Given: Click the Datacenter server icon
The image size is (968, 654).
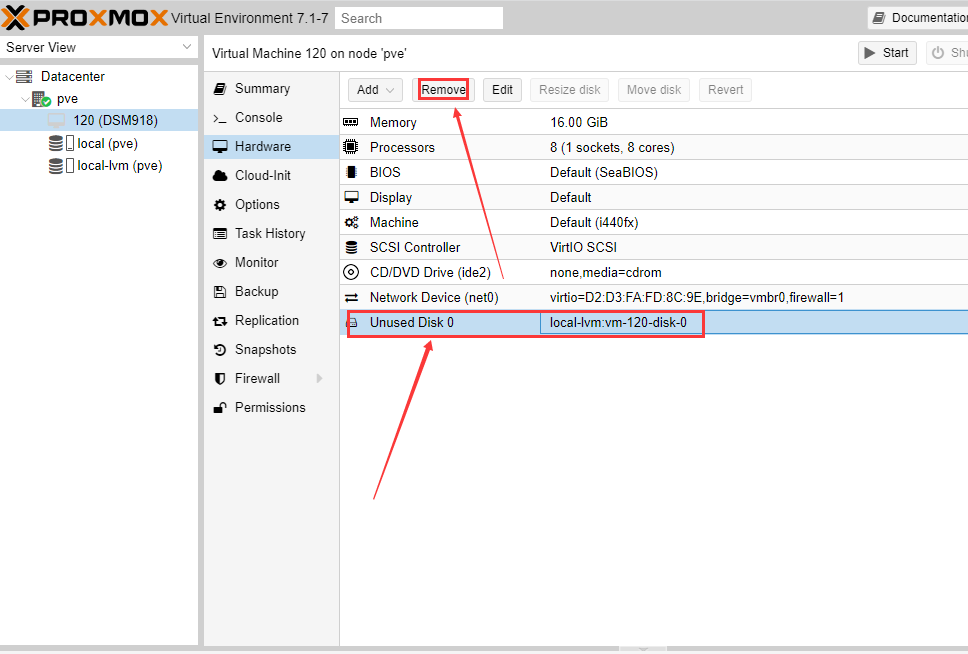Looking at the screenshot, I should [x=24, y=77].
